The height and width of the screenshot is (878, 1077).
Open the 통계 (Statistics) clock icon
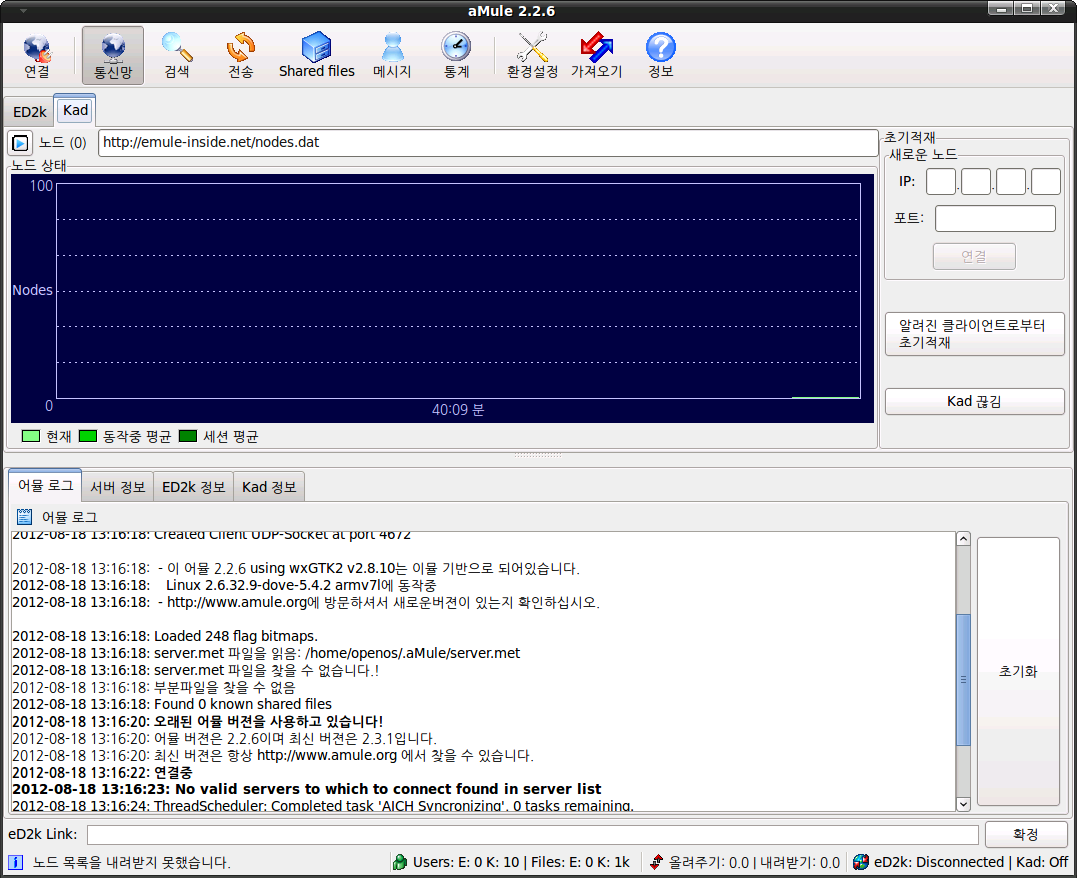point(456,55)
